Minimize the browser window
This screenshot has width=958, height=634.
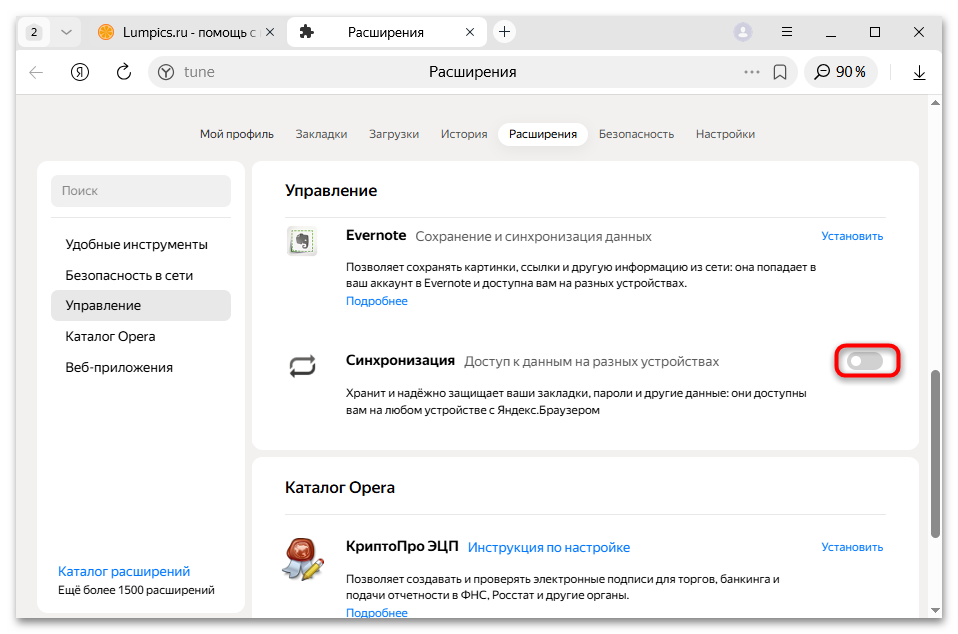click(x=831, y=32)
